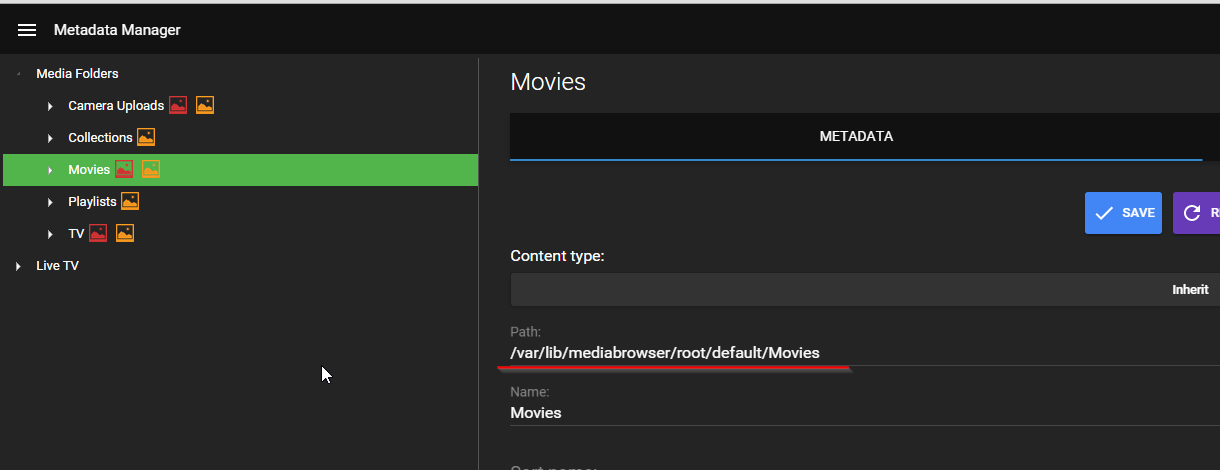Click red missing-image icon beside Camera Uploads
Screen dimensions: 1220x470
178,105
